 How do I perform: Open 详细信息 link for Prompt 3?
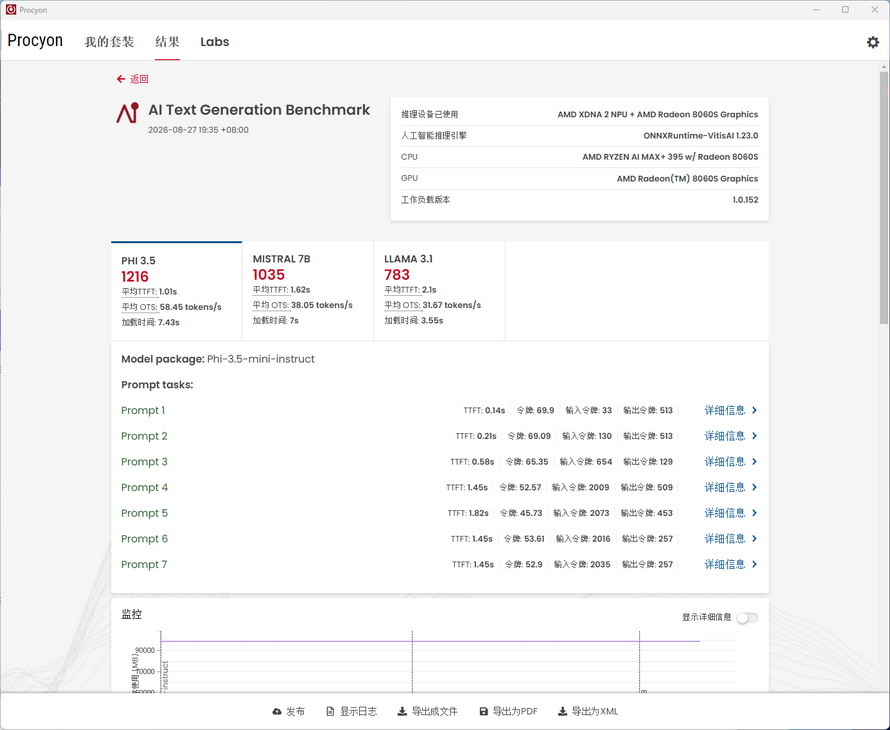pyautogui.click(x=724, y=462)
